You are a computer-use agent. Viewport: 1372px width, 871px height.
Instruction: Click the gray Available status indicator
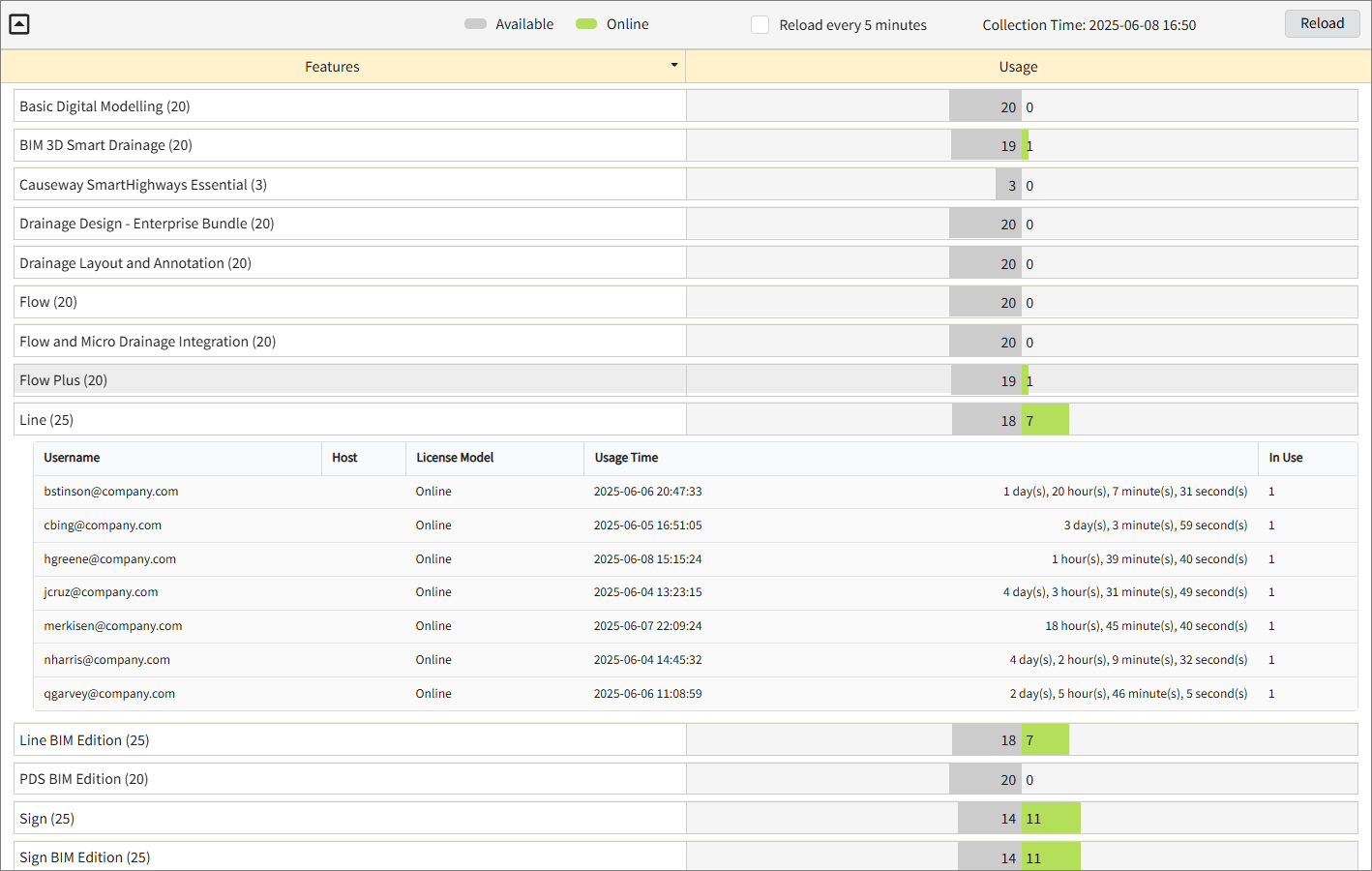[x=476, y=23]
